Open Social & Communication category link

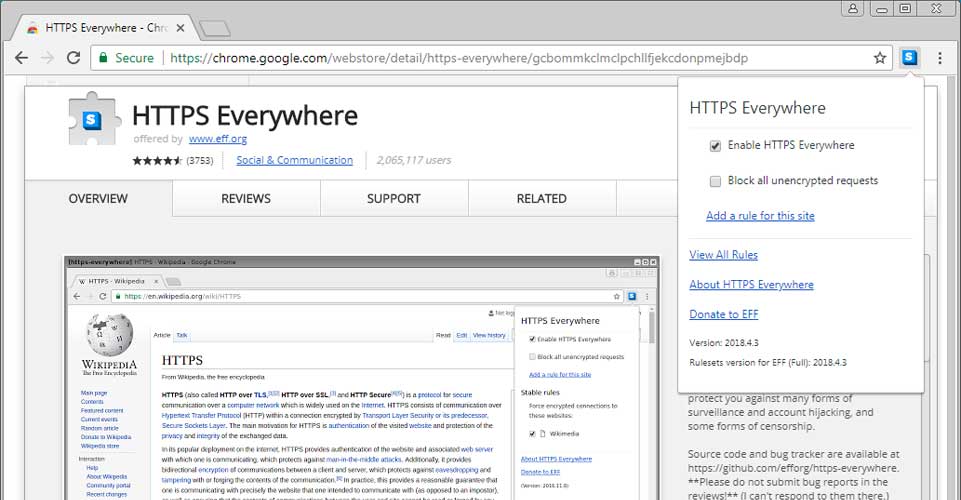pos(295,161)
